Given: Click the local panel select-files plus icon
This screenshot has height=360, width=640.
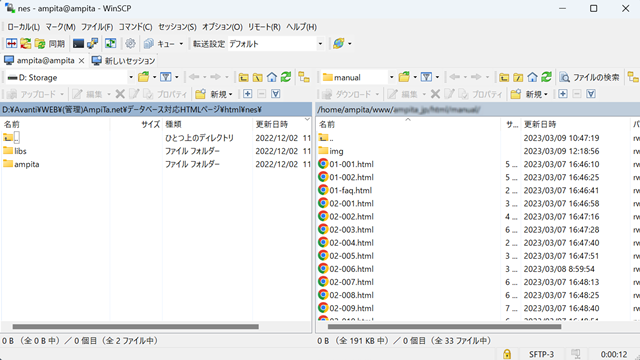Looking at the screenshot, I should pos(247,94).
